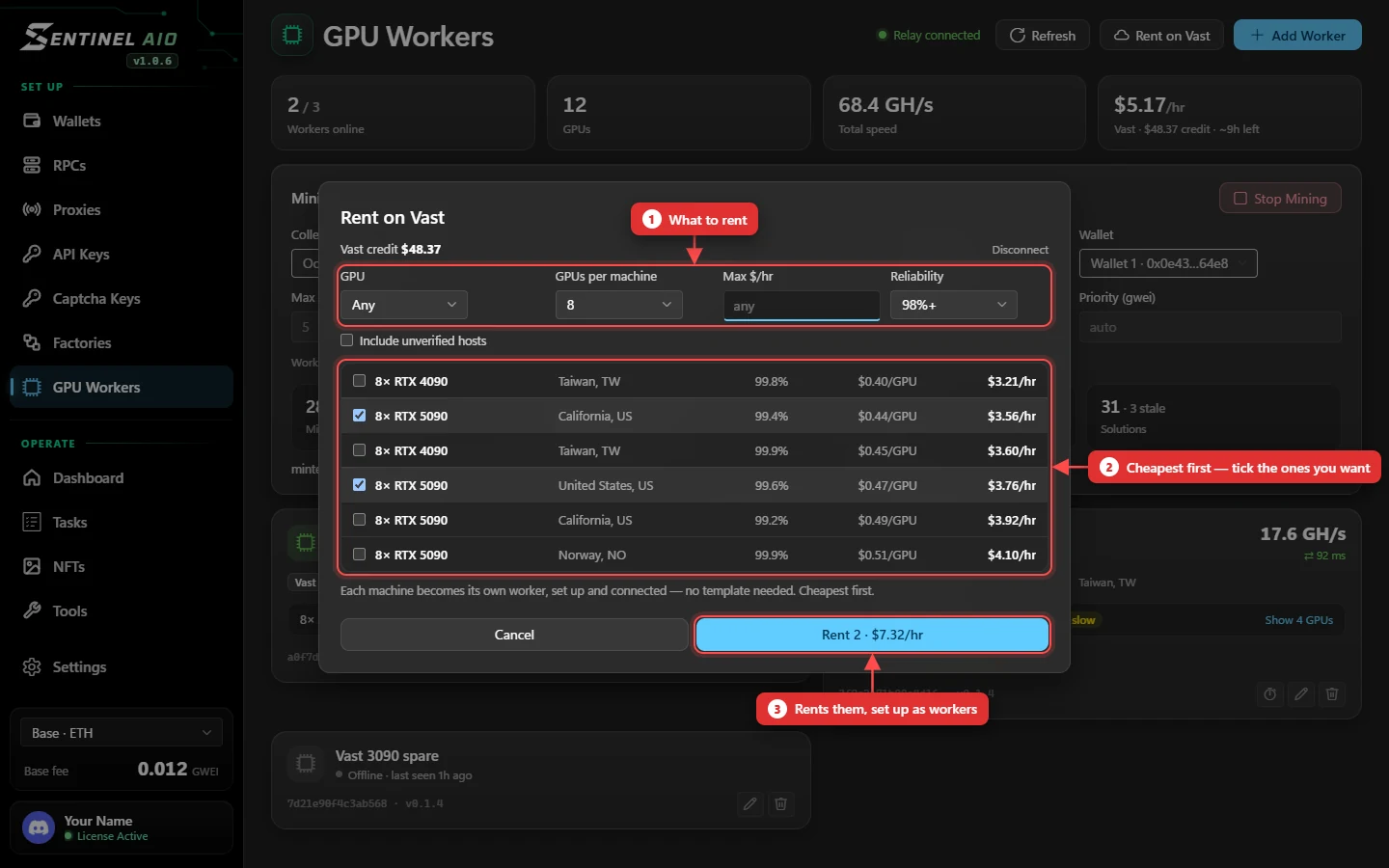Click the Sentinel AIO logo
Image resolution: width=1389 pixels, height=868 pixels.
click(99, 38)
